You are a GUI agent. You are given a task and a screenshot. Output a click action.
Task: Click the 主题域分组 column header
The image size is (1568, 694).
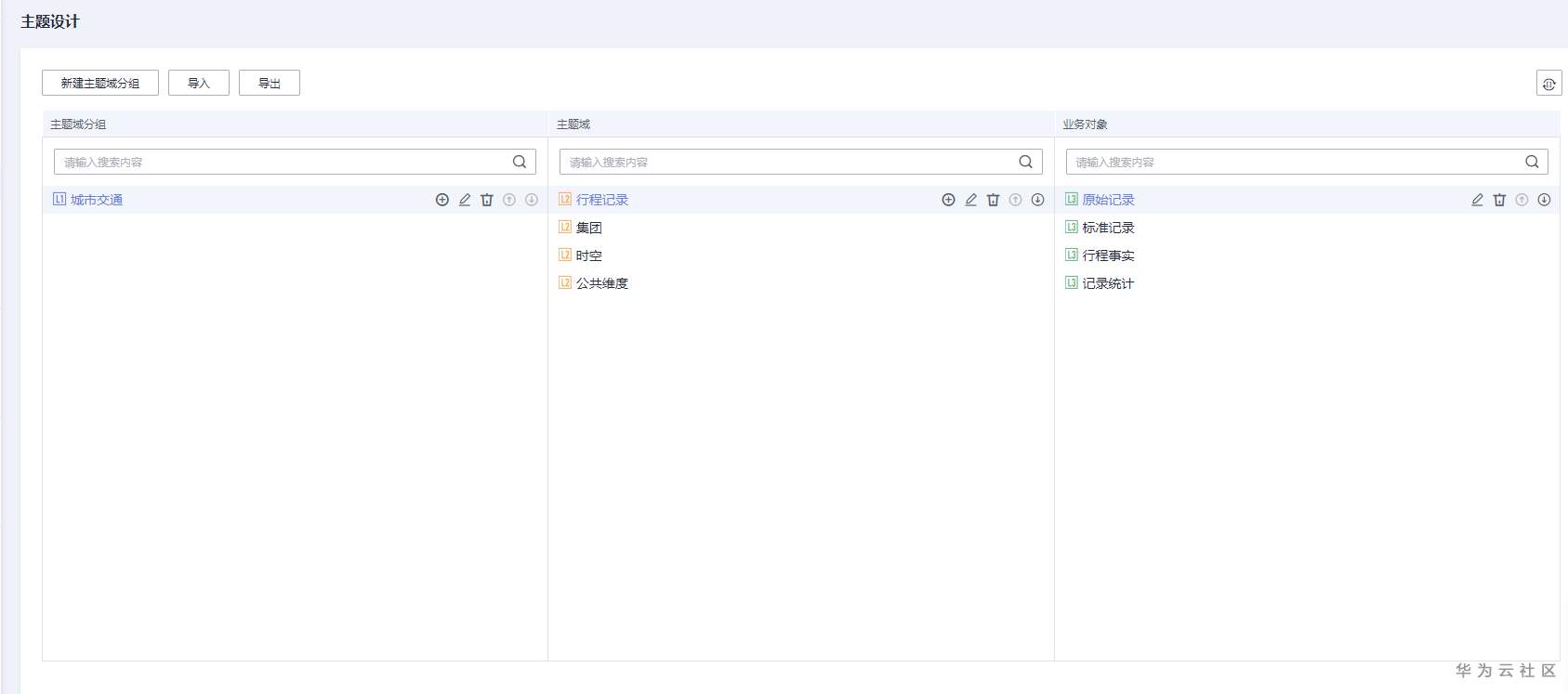pos(78,124)
